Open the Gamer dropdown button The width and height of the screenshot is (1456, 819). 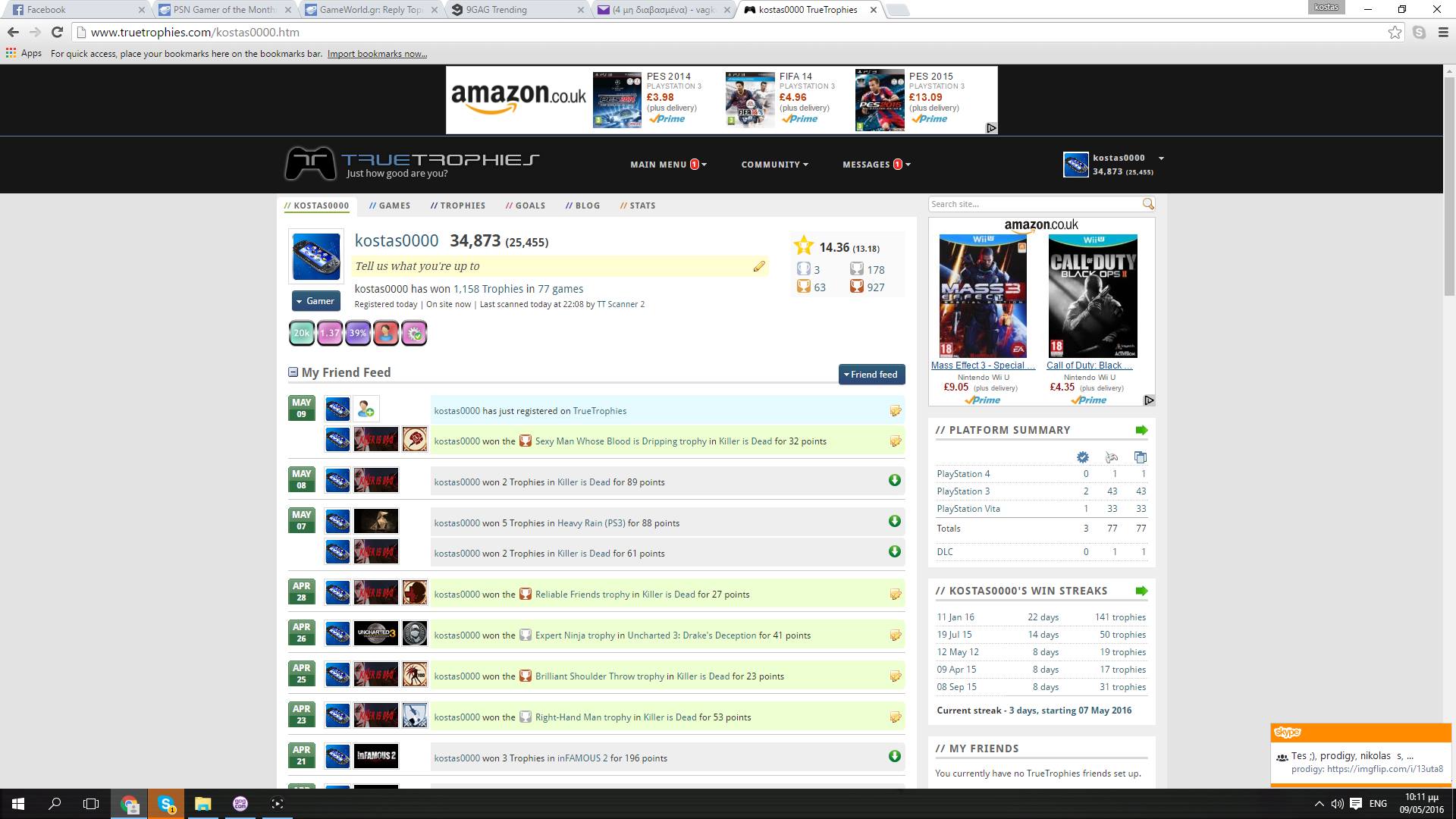click(x=315, y=301)
